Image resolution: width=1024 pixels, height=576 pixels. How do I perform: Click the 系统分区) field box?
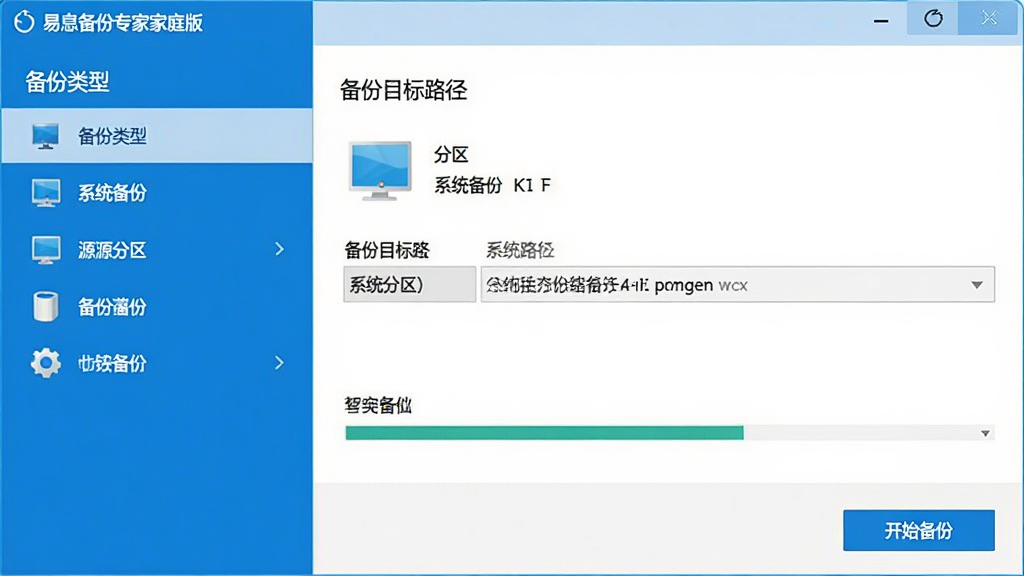409,284
